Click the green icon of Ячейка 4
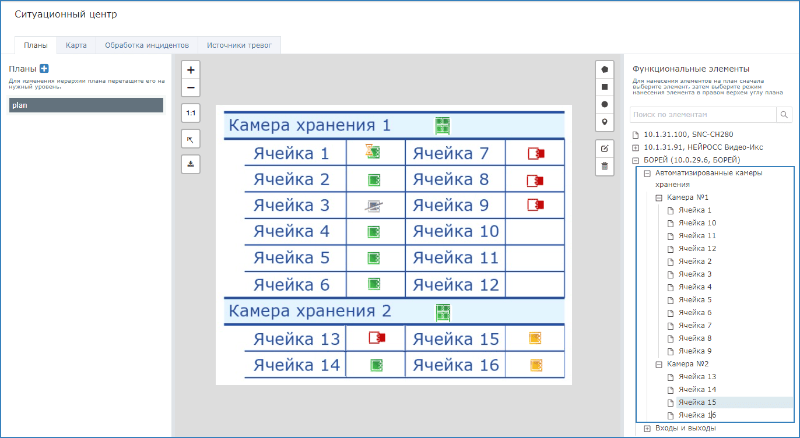 click(x=374, y=232)
